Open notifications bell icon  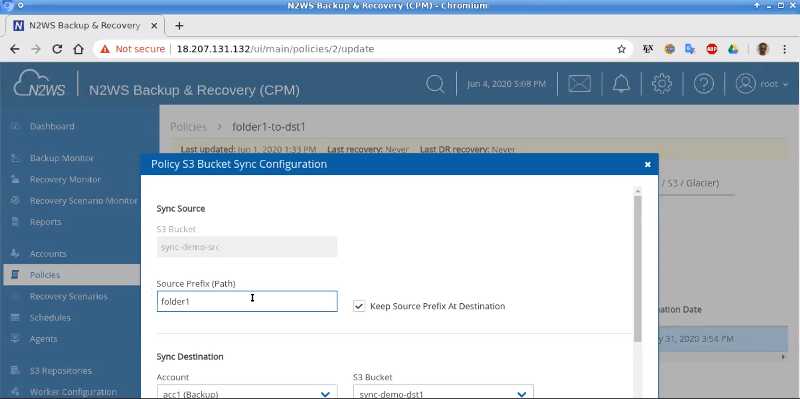coord(621,84)
